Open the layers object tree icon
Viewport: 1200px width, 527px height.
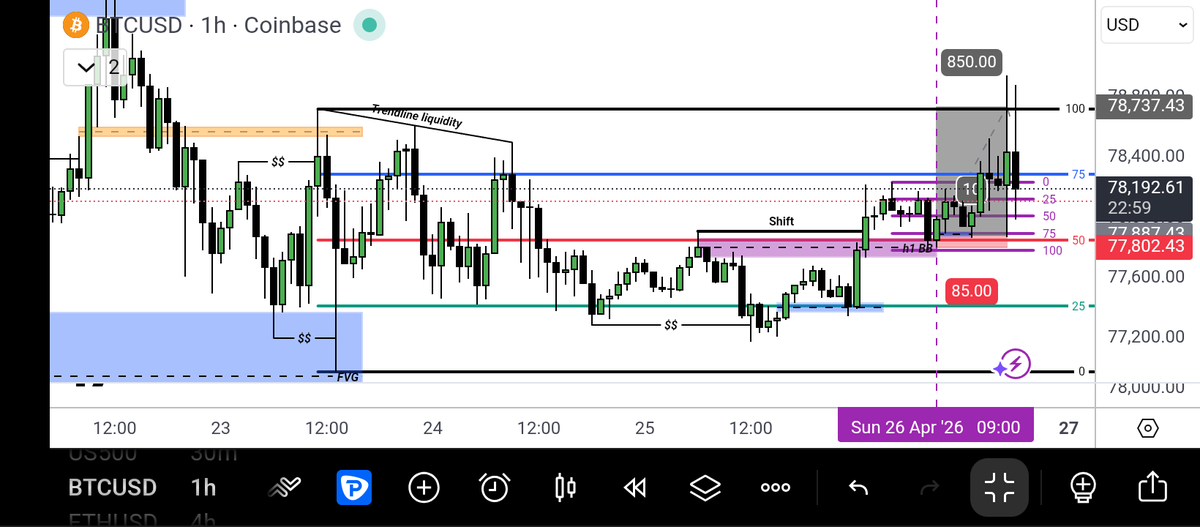point(706,487)
